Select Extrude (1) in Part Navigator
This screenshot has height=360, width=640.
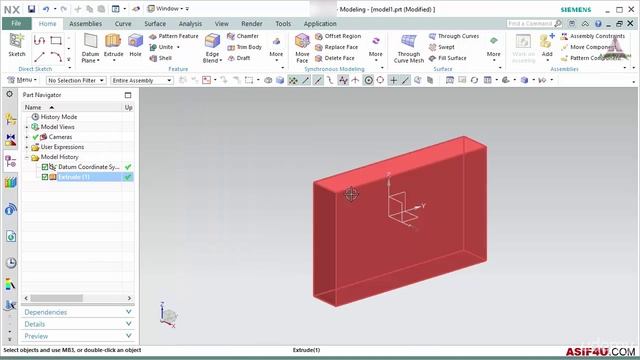(74, 177)
